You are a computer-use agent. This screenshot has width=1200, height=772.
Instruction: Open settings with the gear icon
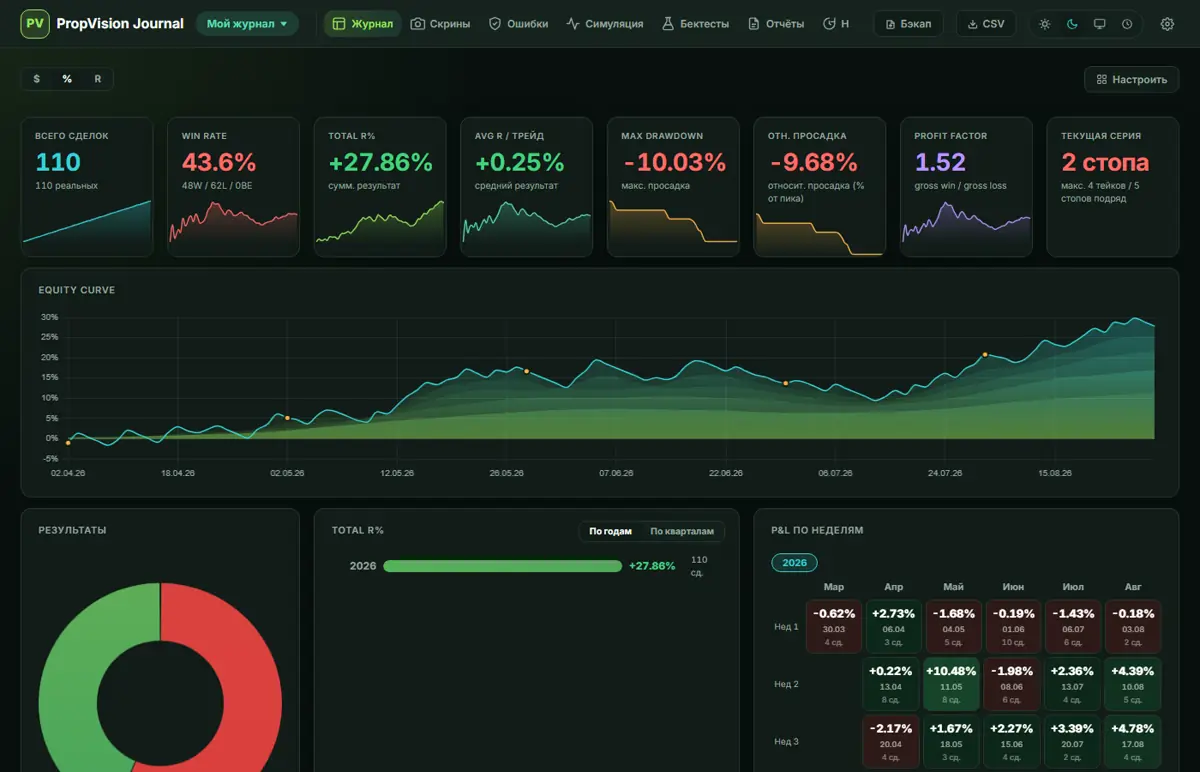[x=1167, y=24]
